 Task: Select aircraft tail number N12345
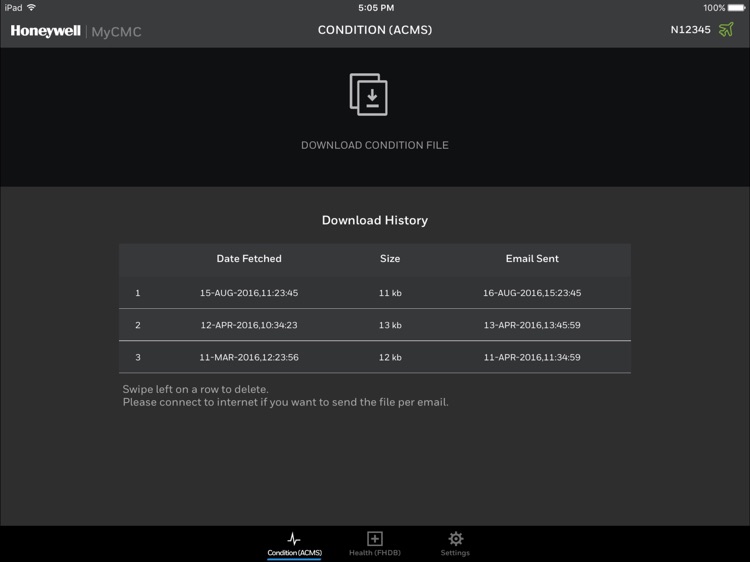690,30
